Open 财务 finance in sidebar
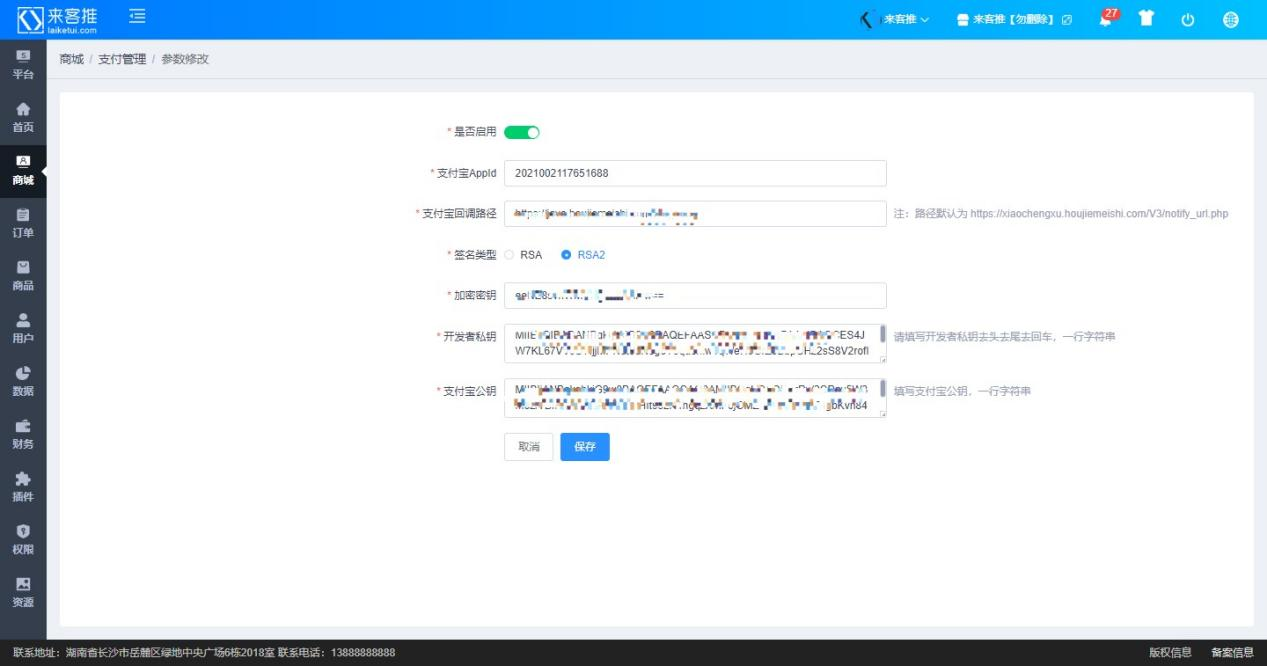The image size is (1267, 666). (x=23, y=435)
